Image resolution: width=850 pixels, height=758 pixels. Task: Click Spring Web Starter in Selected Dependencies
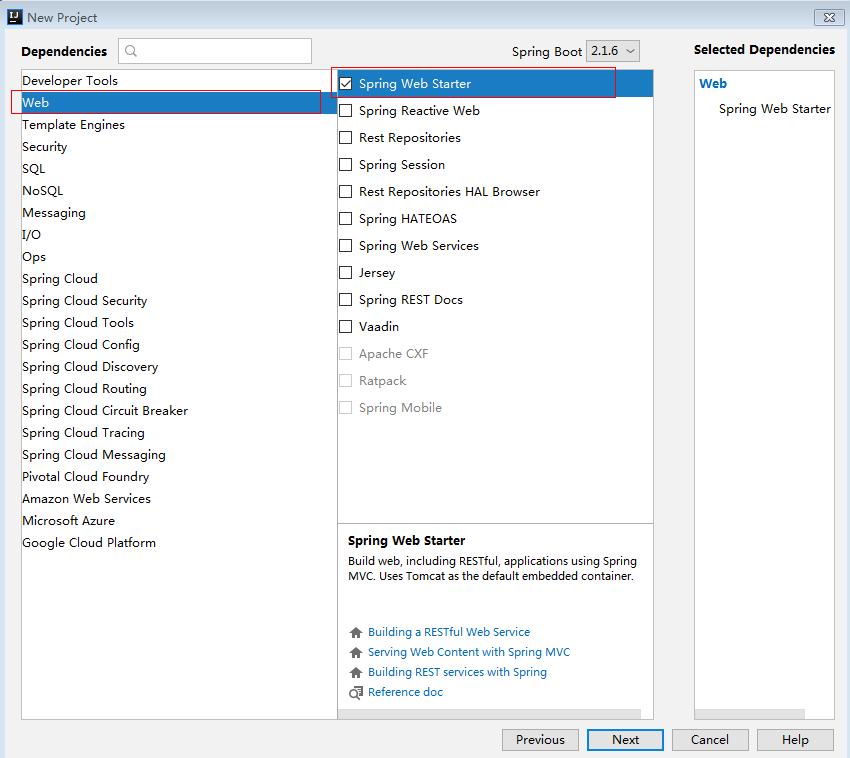[775, 109]
